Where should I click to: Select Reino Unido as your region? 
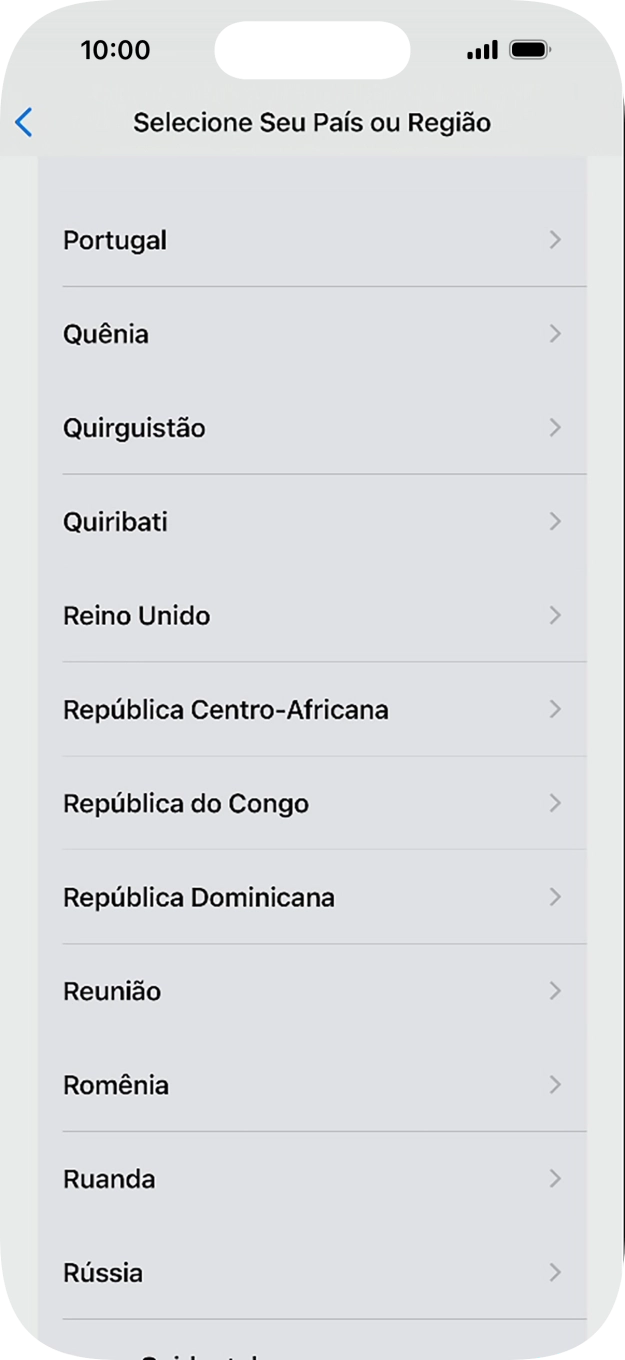(137, 616)
